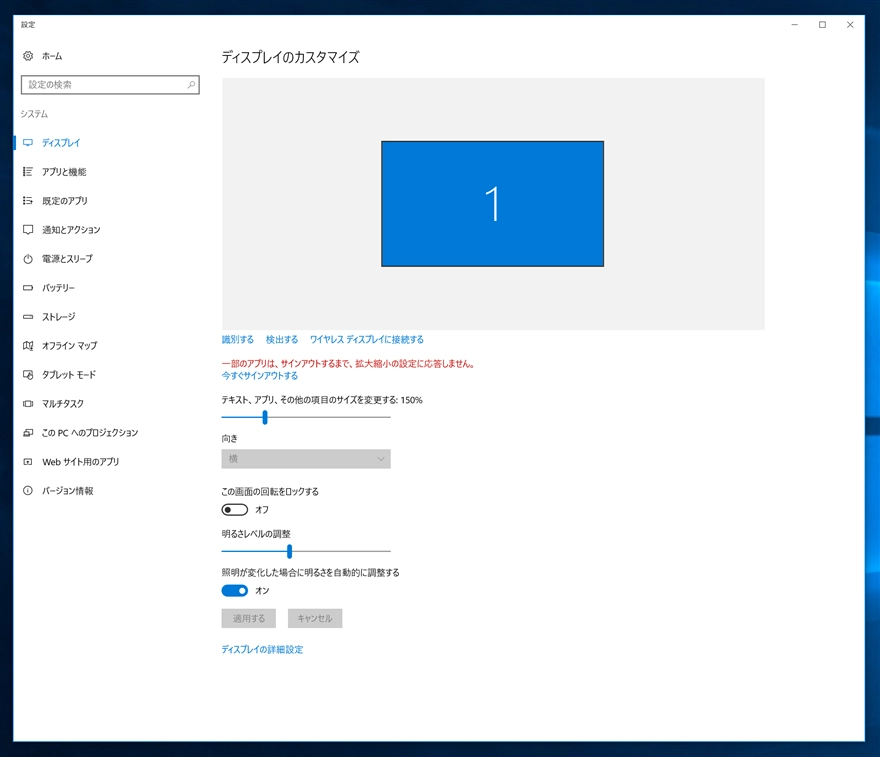880x757 pixels.
Task: Click the アプリと機能 list icon
Action: tap(28, 172)
